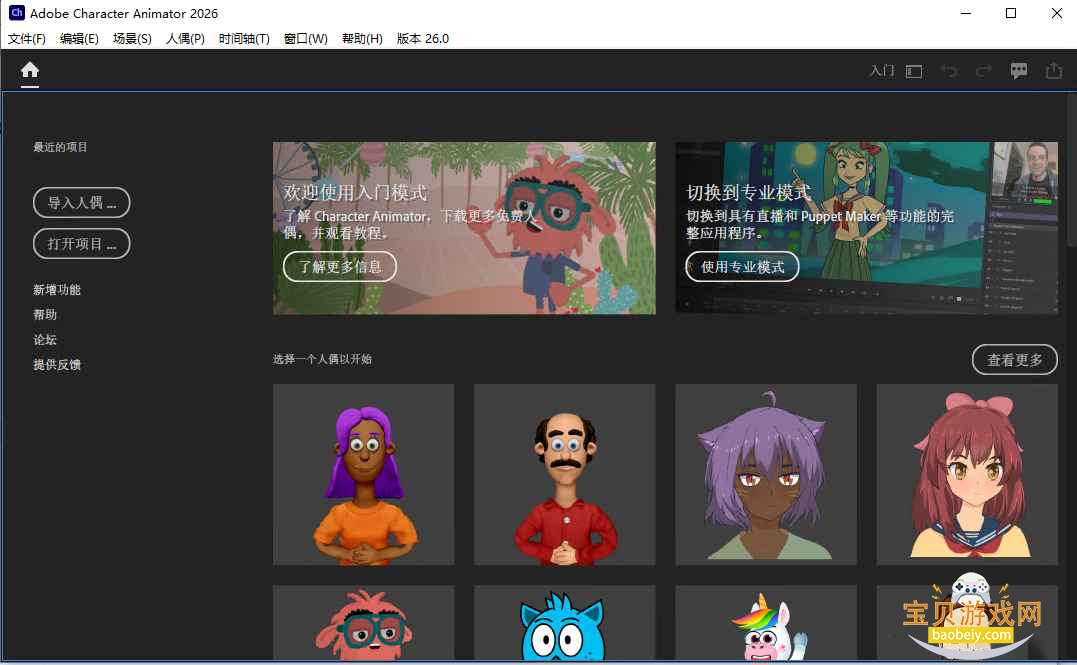Select the bald mustached man puppet
Image resolution: width=1077 pixels, height=665 pixels.
(x=565, y=475)
